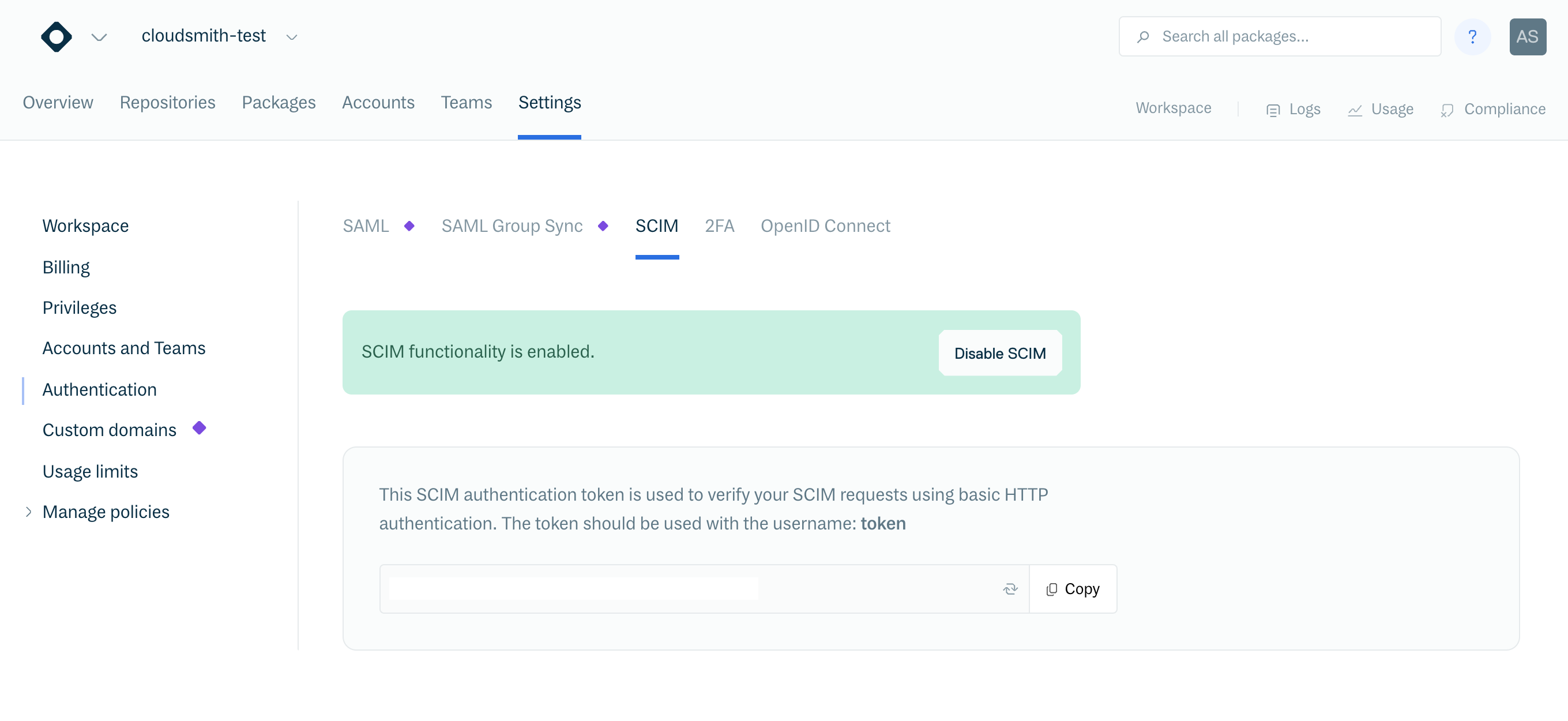The image size is (1568, 721).
Task: Click the purple diamond beside Custom domains
Action: point(199,428)
